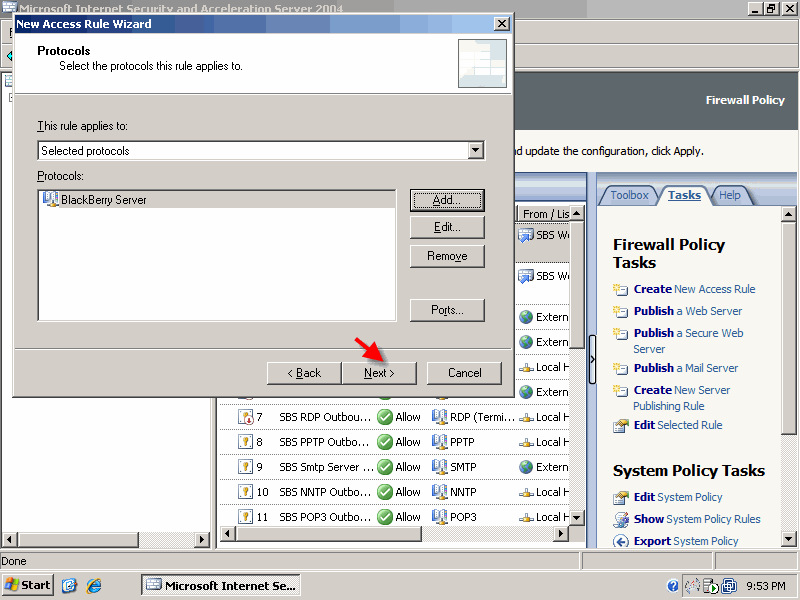Click the rule icon for rule 9
Image resolution: width=800 pixels, height=600 pixels.
[x=245, y=467]
